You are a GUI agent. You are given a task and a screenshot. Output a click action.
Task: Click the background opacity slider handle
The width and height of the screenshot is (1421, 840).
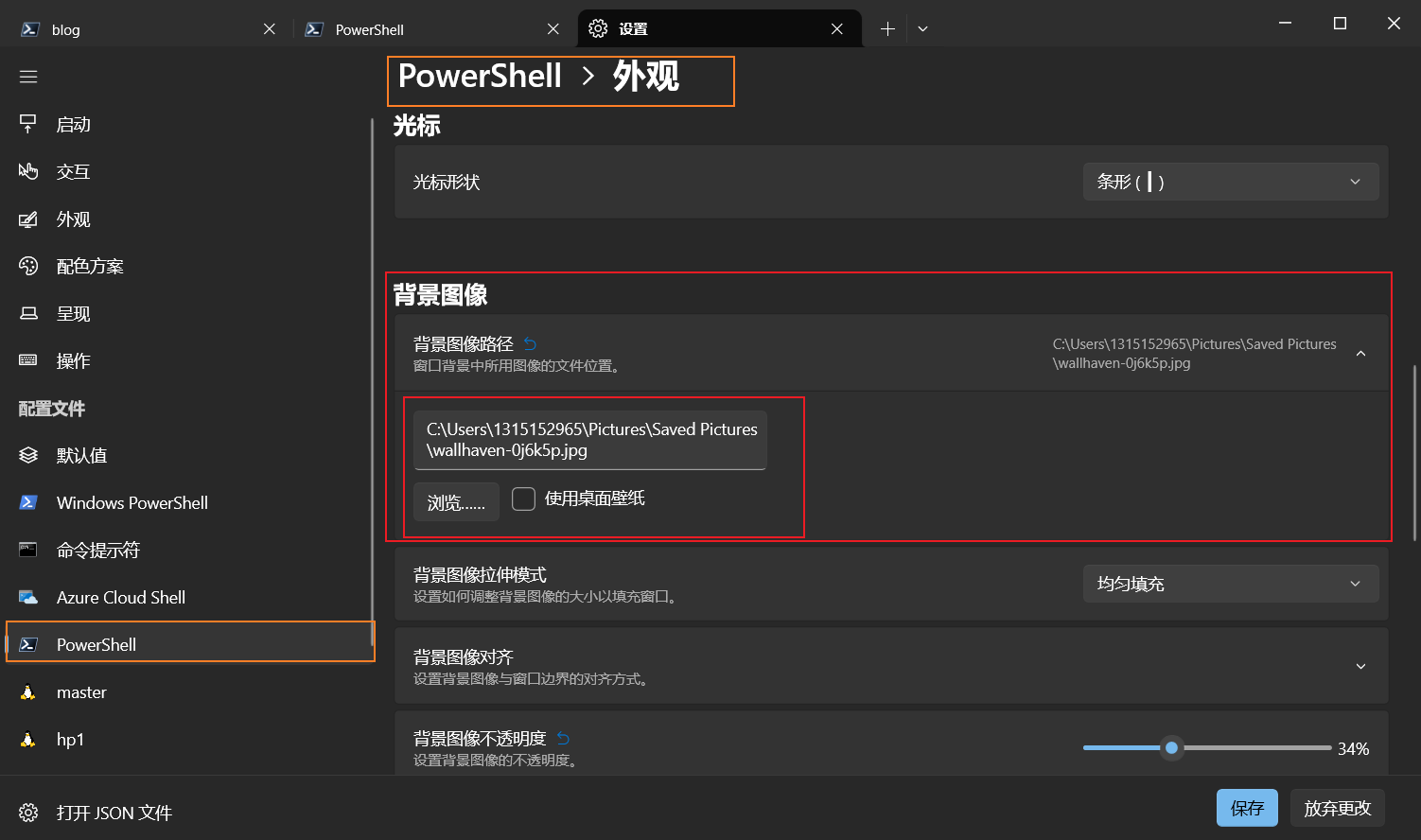click(1171, 747)
